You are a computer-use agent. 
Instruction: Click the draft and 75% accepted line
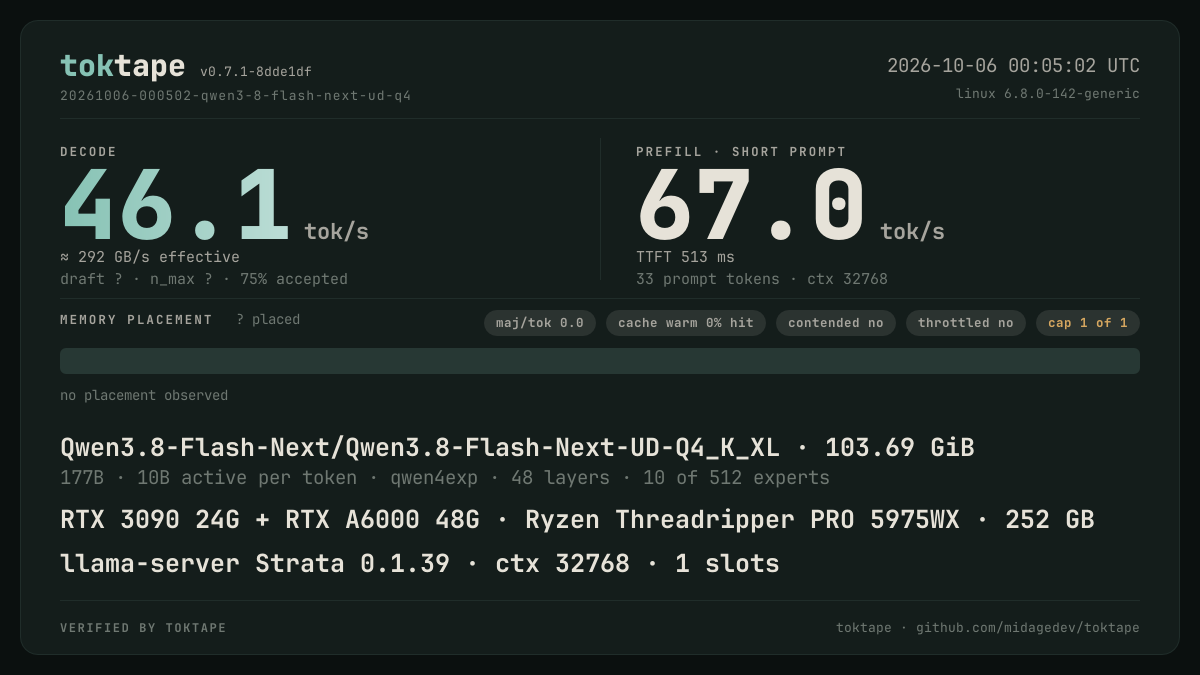coord(204,279)
